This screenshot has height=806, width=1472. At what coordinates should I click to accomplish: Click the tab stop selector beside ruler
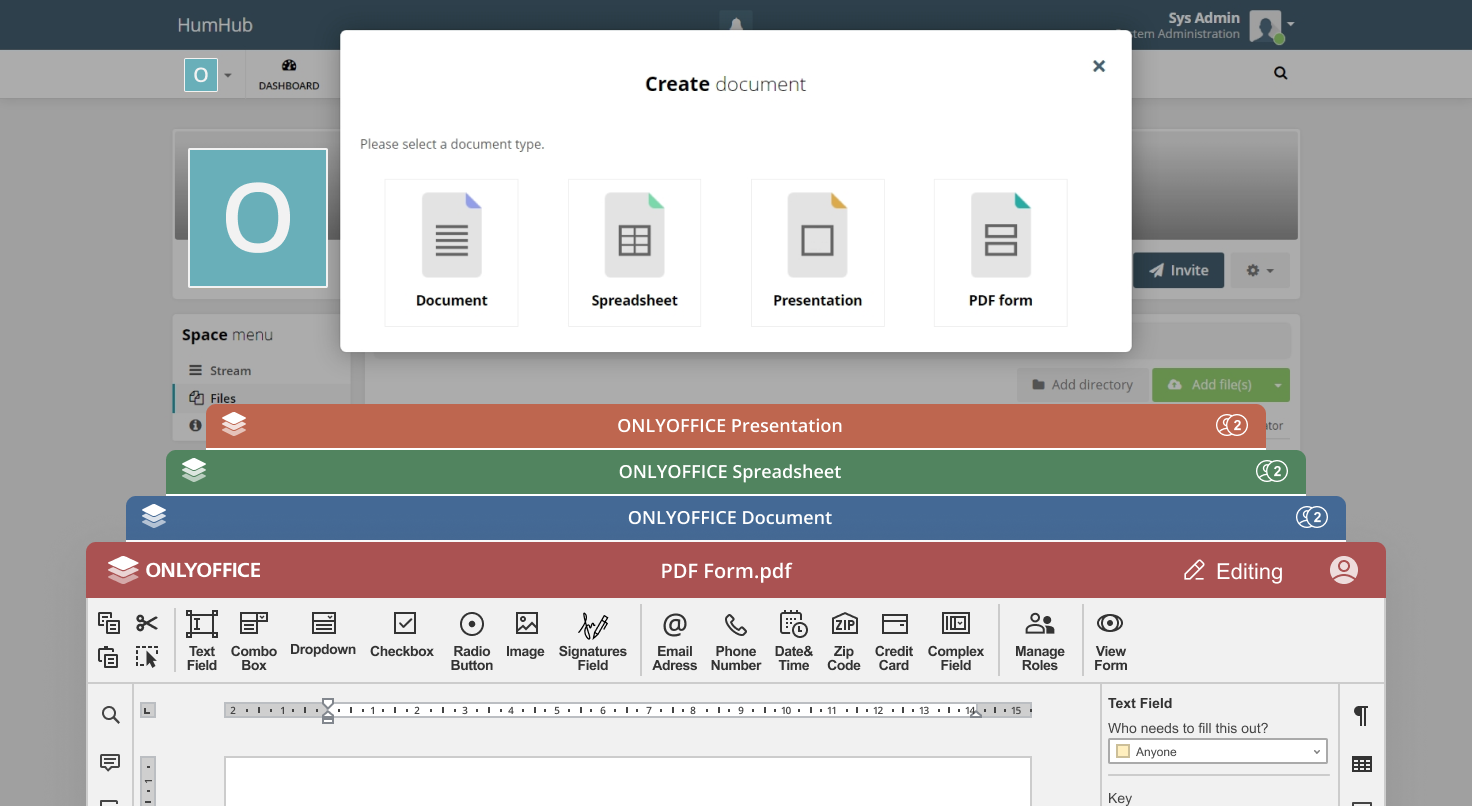(147, 710)
